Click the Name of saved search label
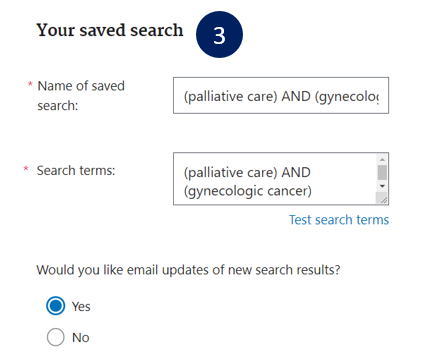 [x=81, y=96]
